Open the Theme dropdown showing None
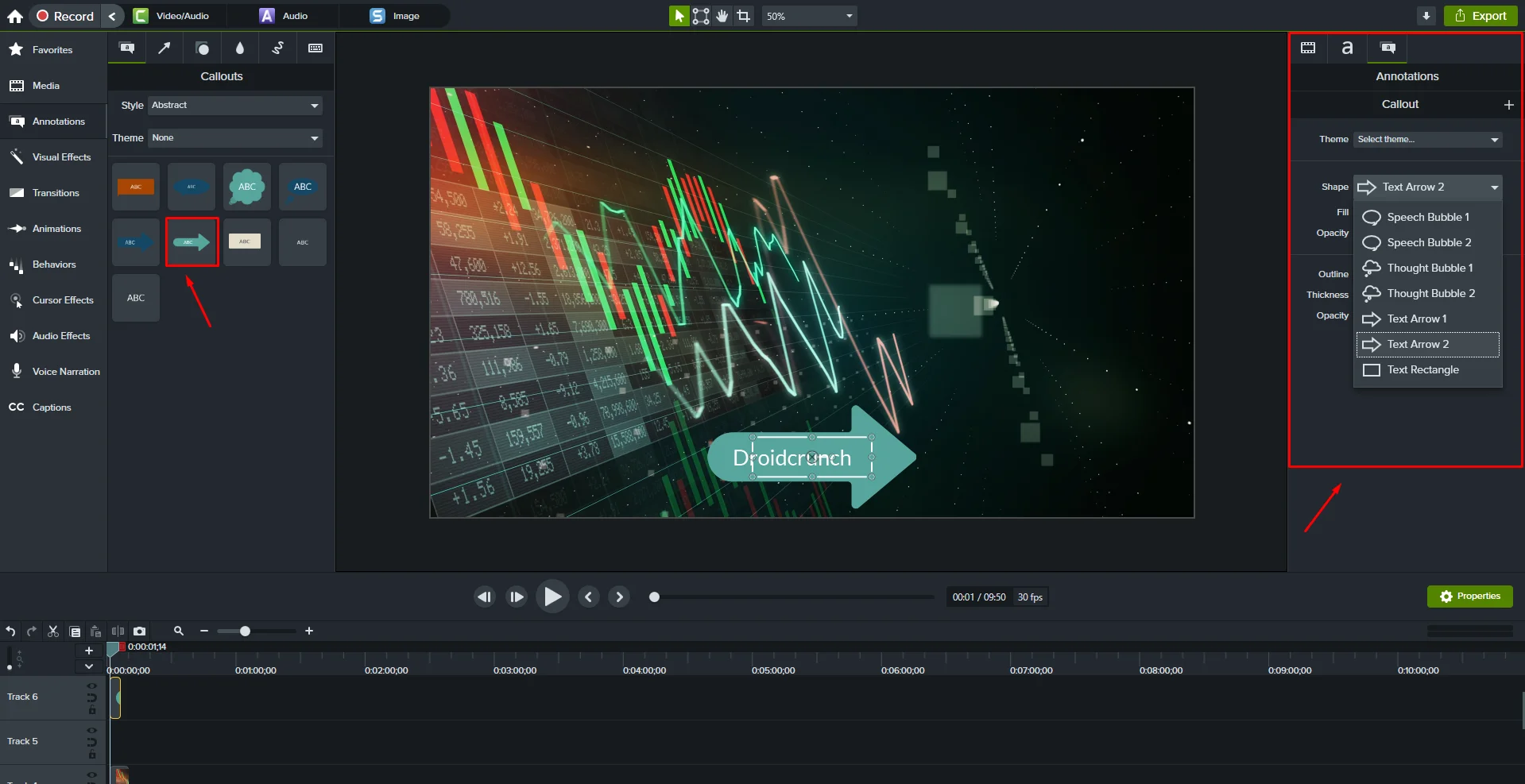Viewport: 1525px width, 784px height. pos(235,137)
